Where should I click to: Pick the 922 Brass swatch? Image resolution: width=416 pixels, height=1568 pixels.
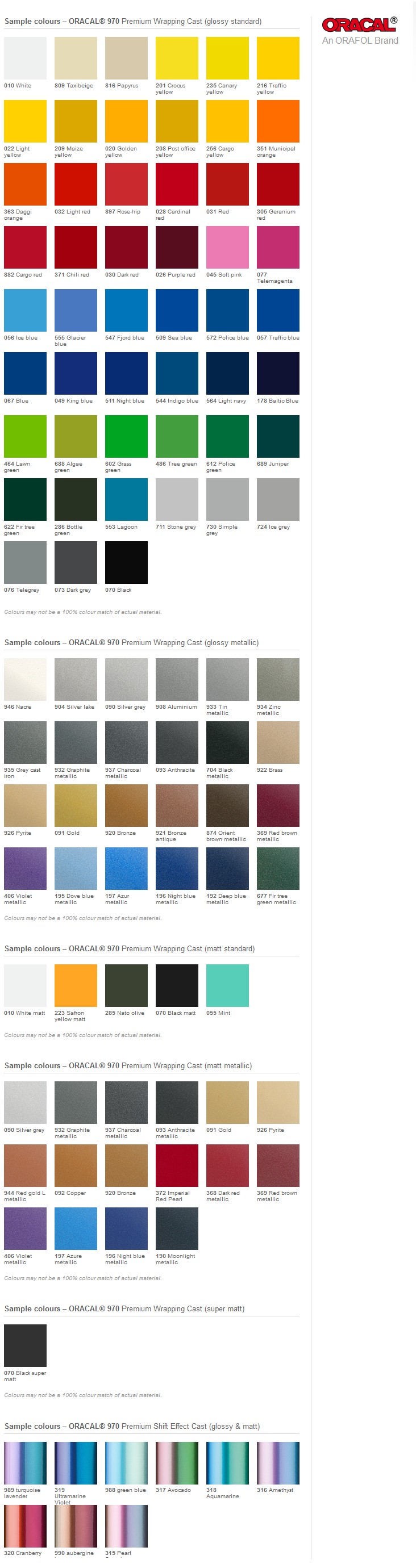click(278, 743)
